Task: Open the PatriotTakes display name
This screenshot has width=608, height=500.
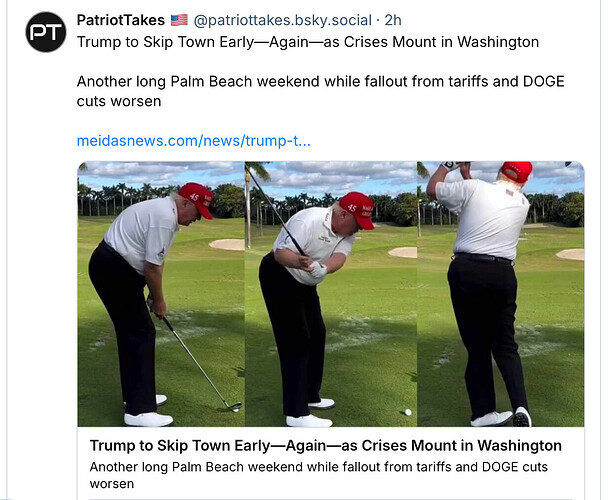Action: tap(122, 20)
